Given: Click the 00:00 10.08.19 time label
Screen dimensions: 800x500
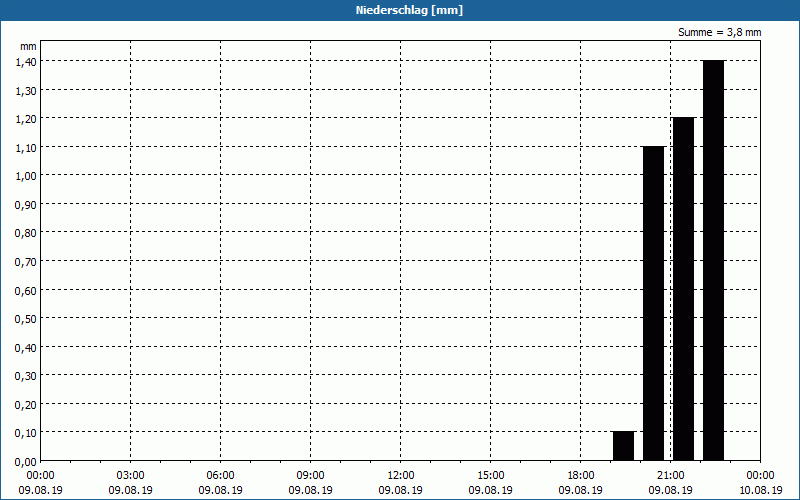Looking at the screenshot, I should (760, 483).
